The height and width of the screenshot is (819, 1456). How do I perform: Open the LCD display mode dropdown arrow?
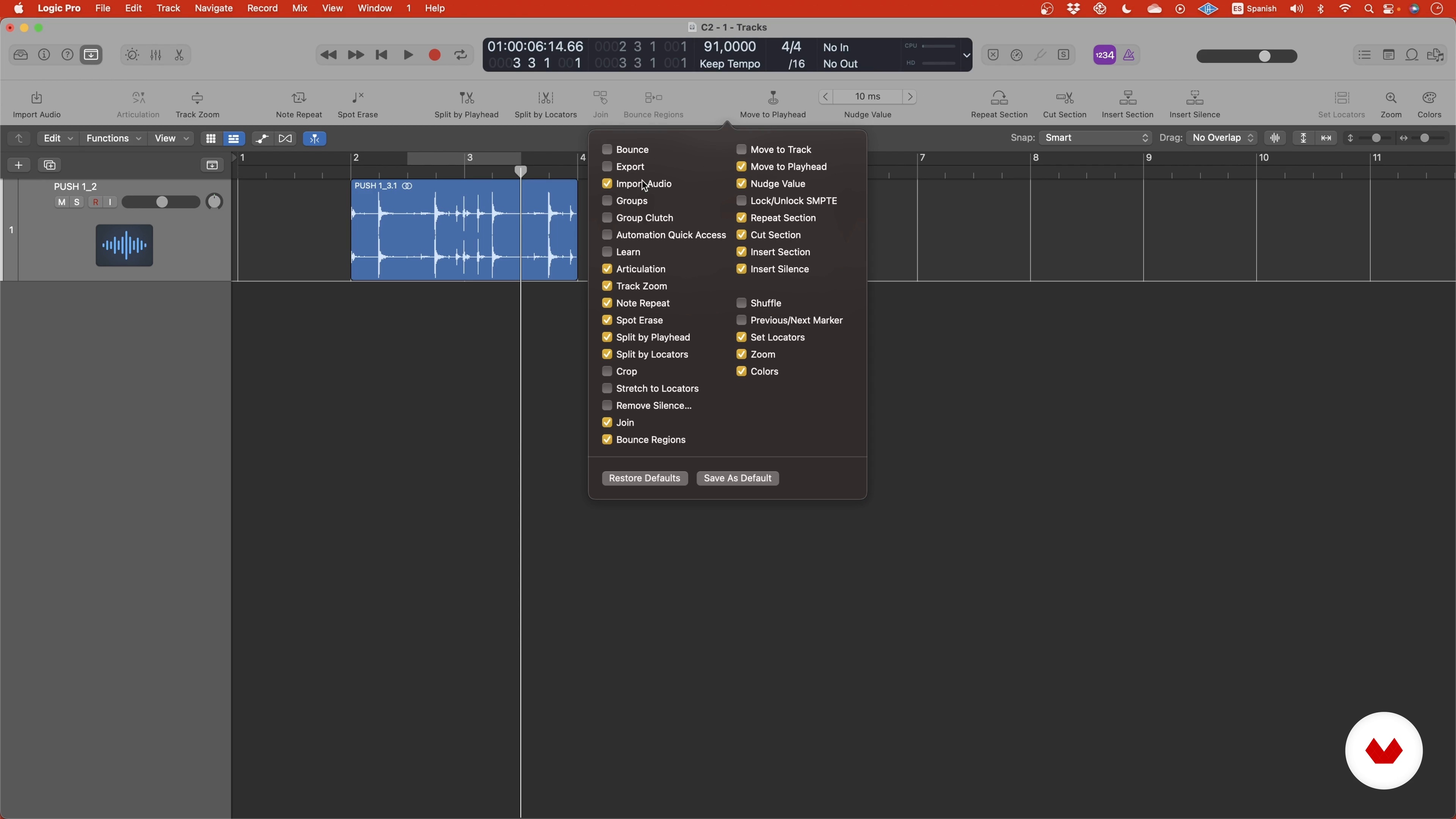coord(966,55)
